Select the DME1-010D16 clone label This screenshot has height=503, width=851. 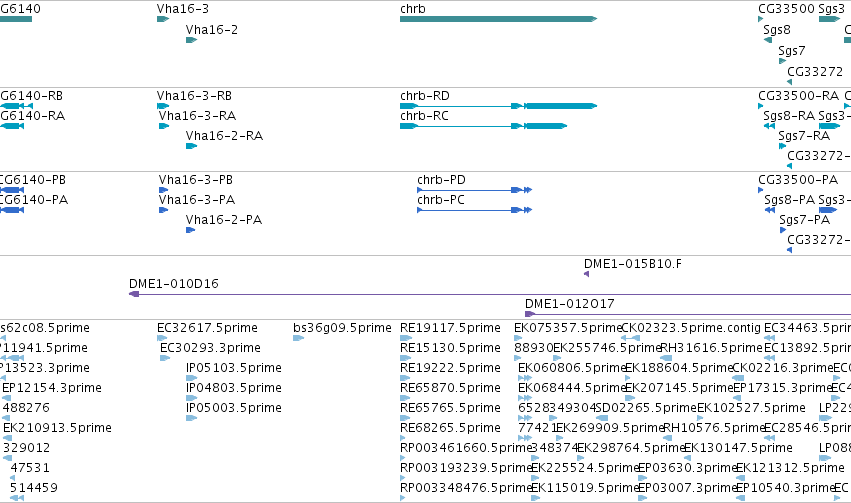tap(174, 284)
